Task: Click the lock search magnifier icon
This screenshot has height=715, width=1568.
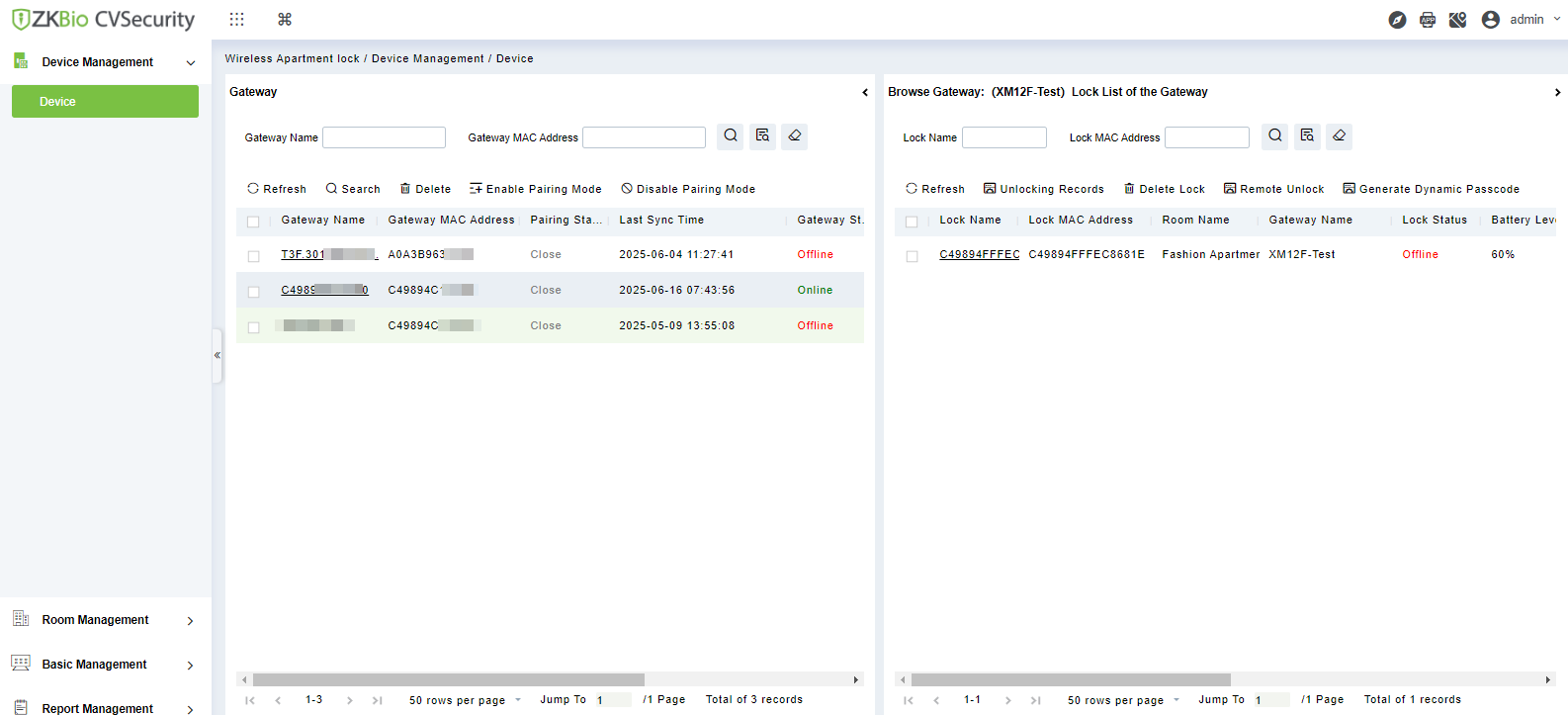Action: pos(1275,136)
